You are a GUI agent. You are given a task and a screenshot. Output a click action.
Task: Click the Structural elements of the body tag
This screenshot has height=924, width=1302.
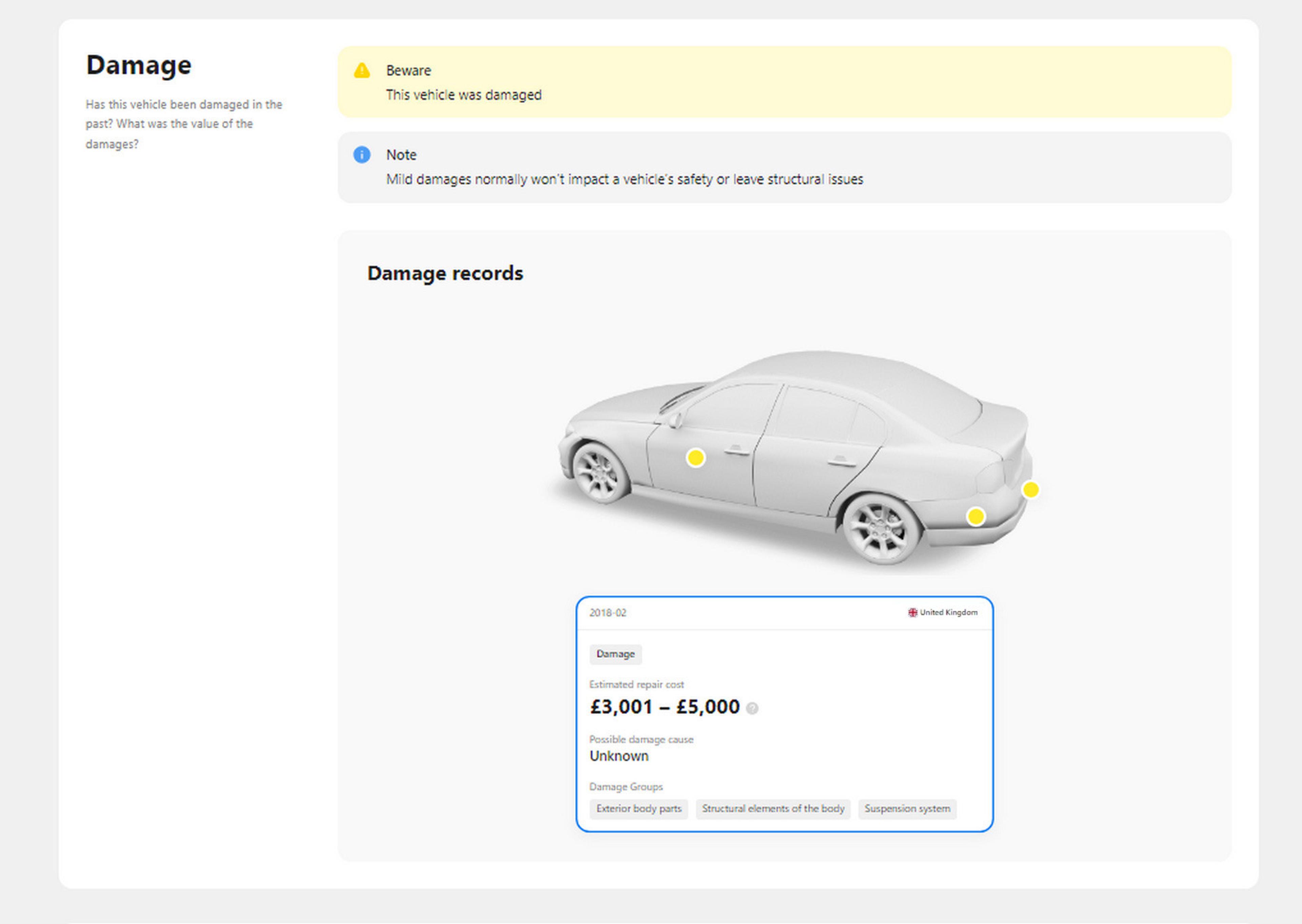click(773, 808)
